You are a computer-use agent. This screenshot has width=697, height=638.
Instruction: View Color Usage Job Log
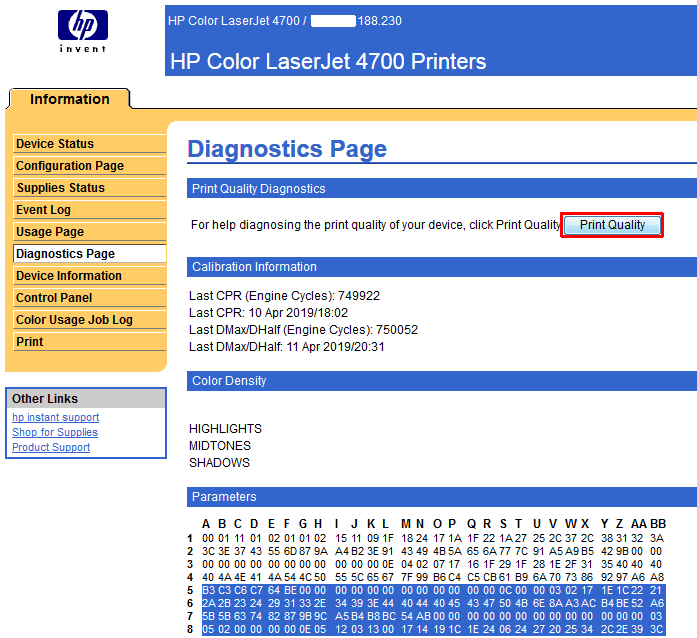click(89, 320)
